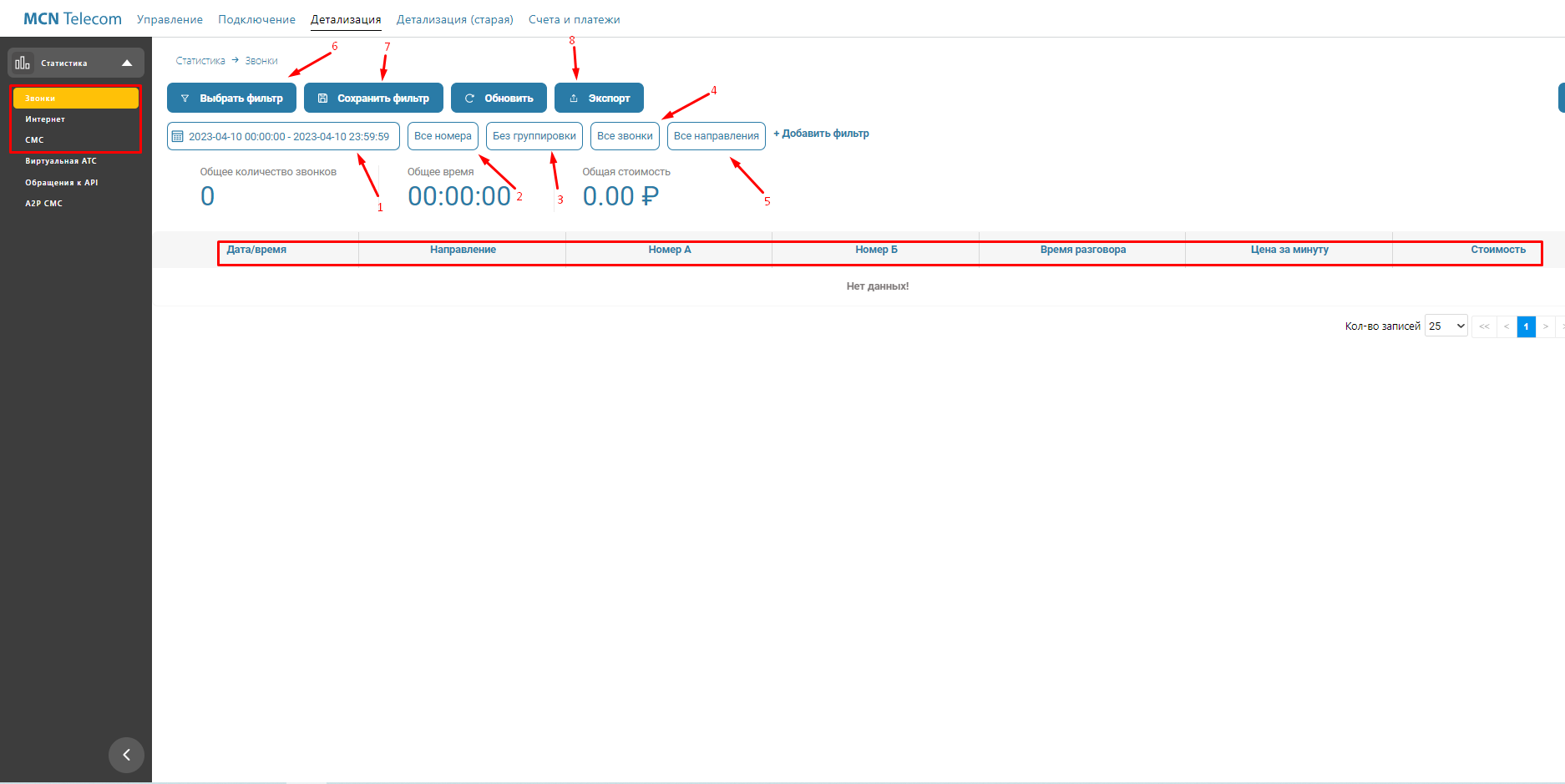Click floppy icon on Сохранить фильтр
Image resolution: width=1565 pixels, height=784 pixels.
point(322,99)
